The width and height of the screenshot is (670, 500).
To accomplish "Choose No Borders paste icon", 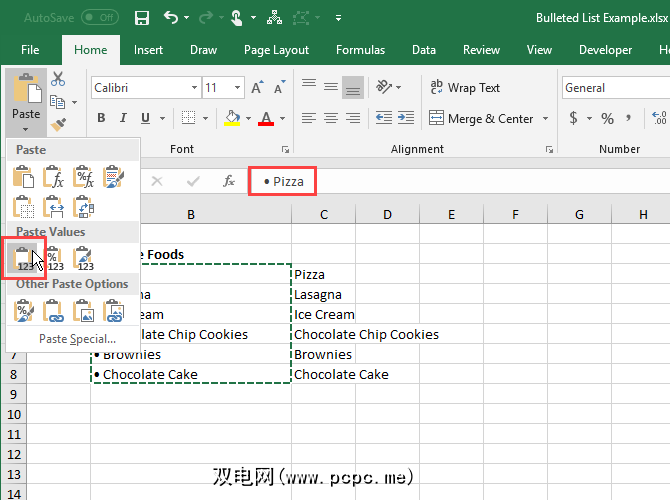I will 24,206.
